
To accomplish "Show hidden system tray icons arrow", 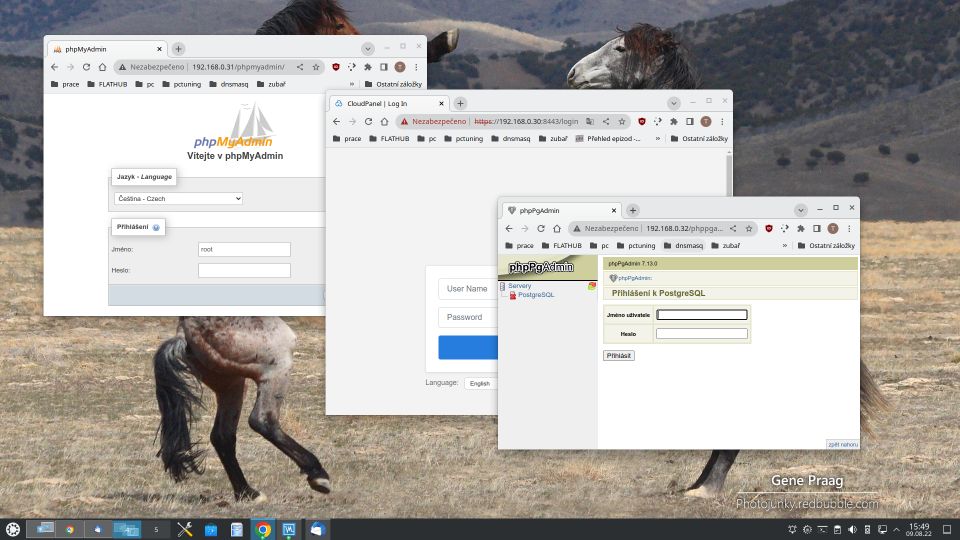I will [x=896, y=529].
